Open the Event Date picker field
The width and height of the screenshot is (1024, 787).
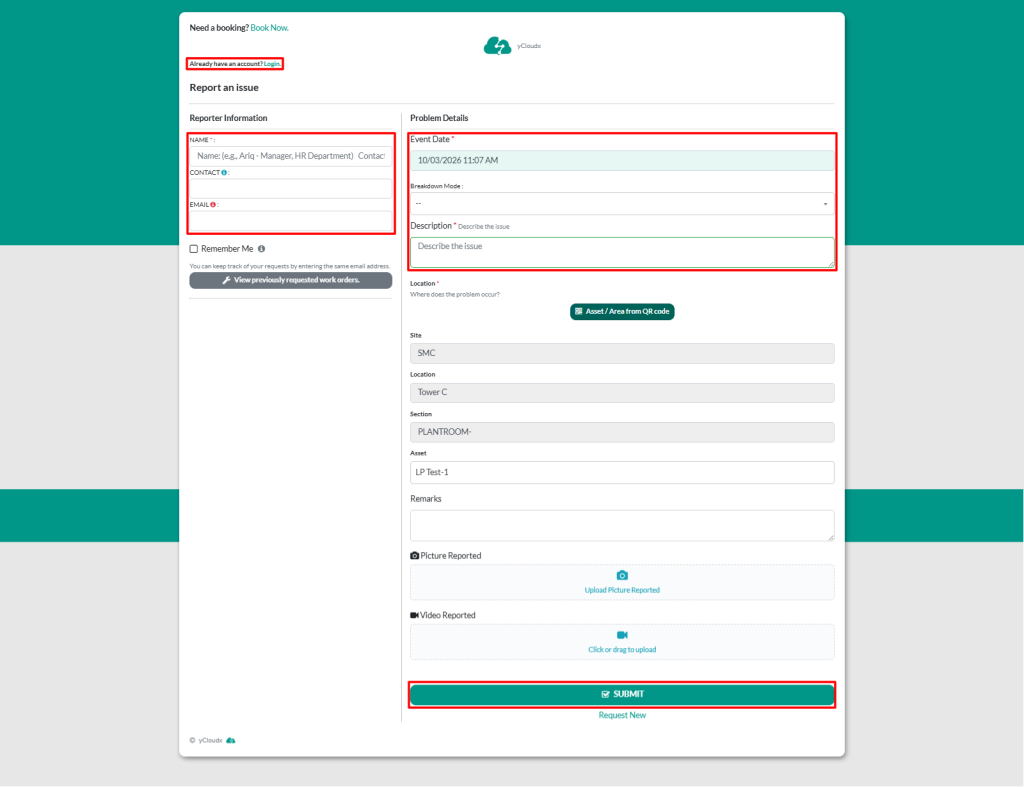pos(621,160)
